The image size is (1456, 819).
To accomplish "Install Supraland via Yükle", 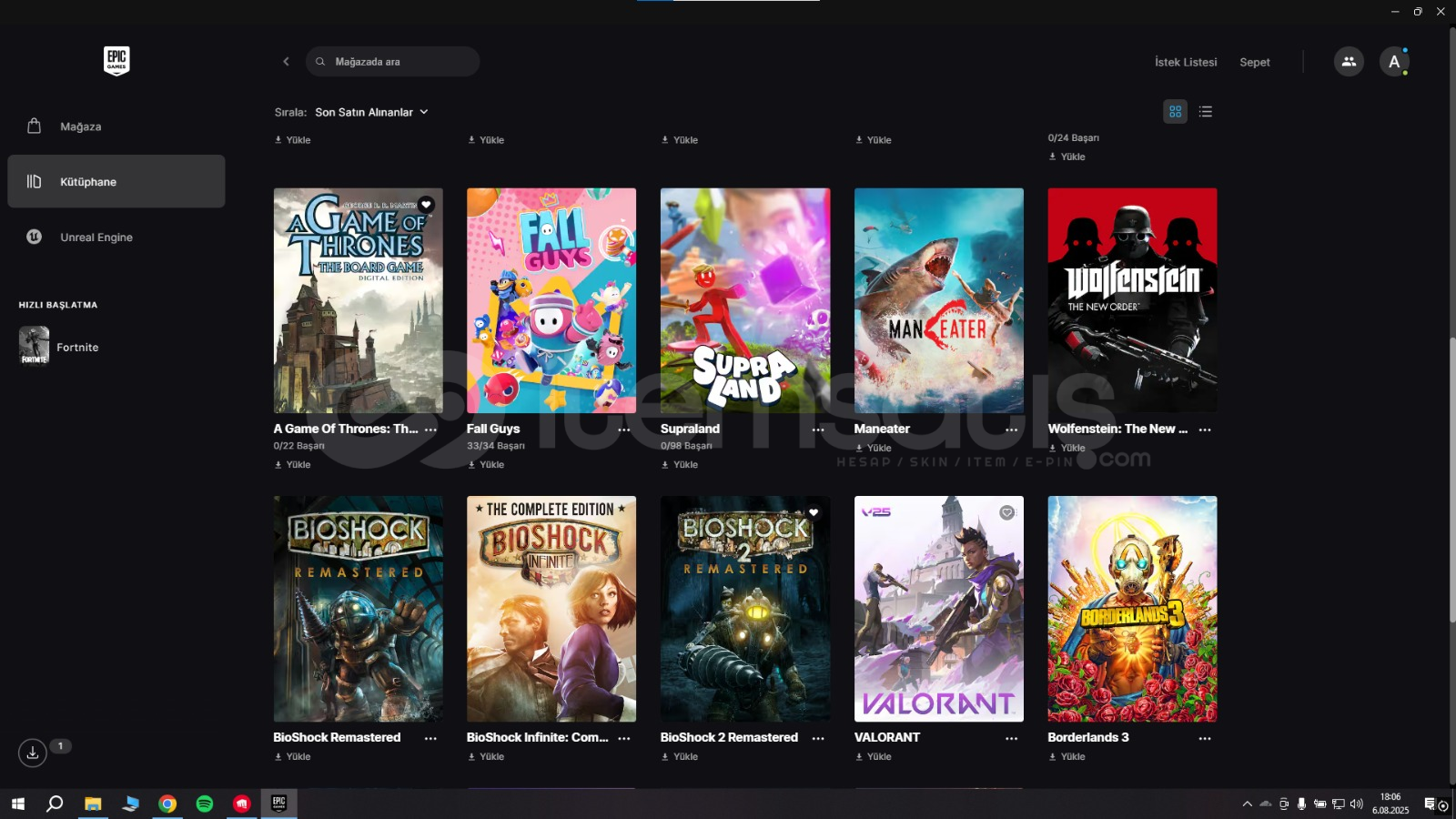I will click(x=680, y=464).
